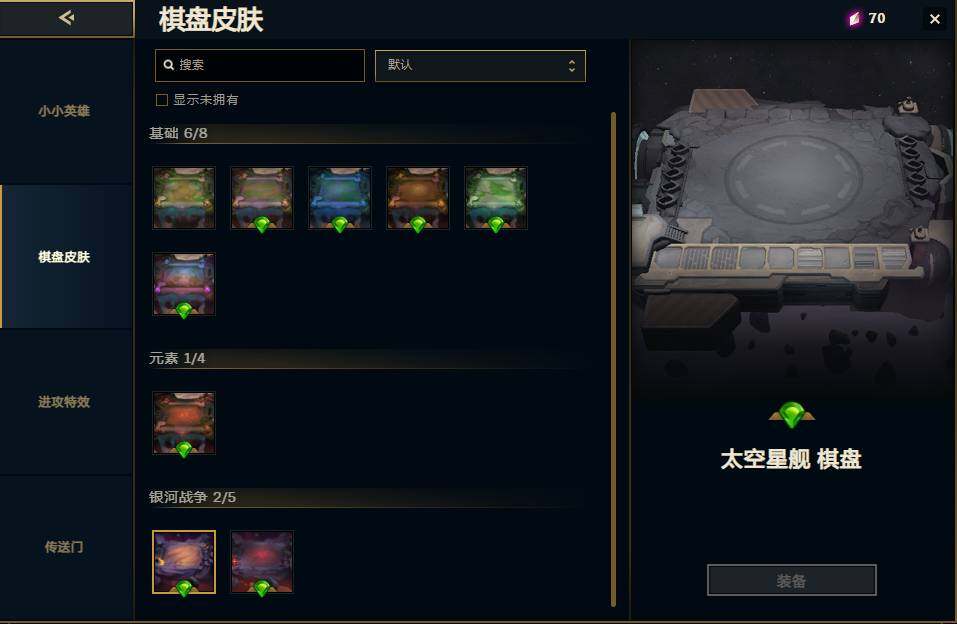Click into the 搜索 search field
The width and height of the screenshot is (957, 624).
(x=260, y=65)
